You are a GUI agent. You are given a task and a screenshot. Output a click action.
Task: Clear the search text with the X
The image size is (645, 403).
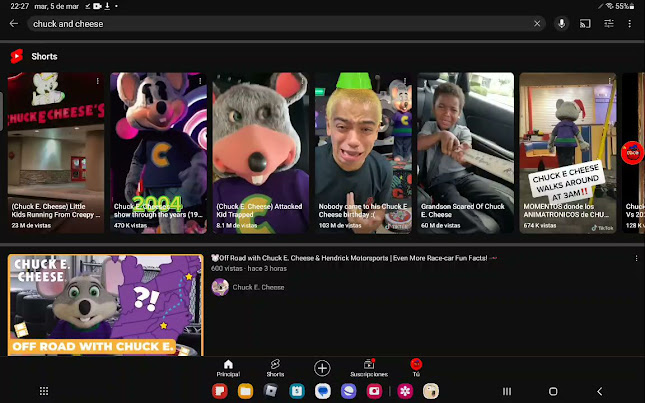coord(537,23)
